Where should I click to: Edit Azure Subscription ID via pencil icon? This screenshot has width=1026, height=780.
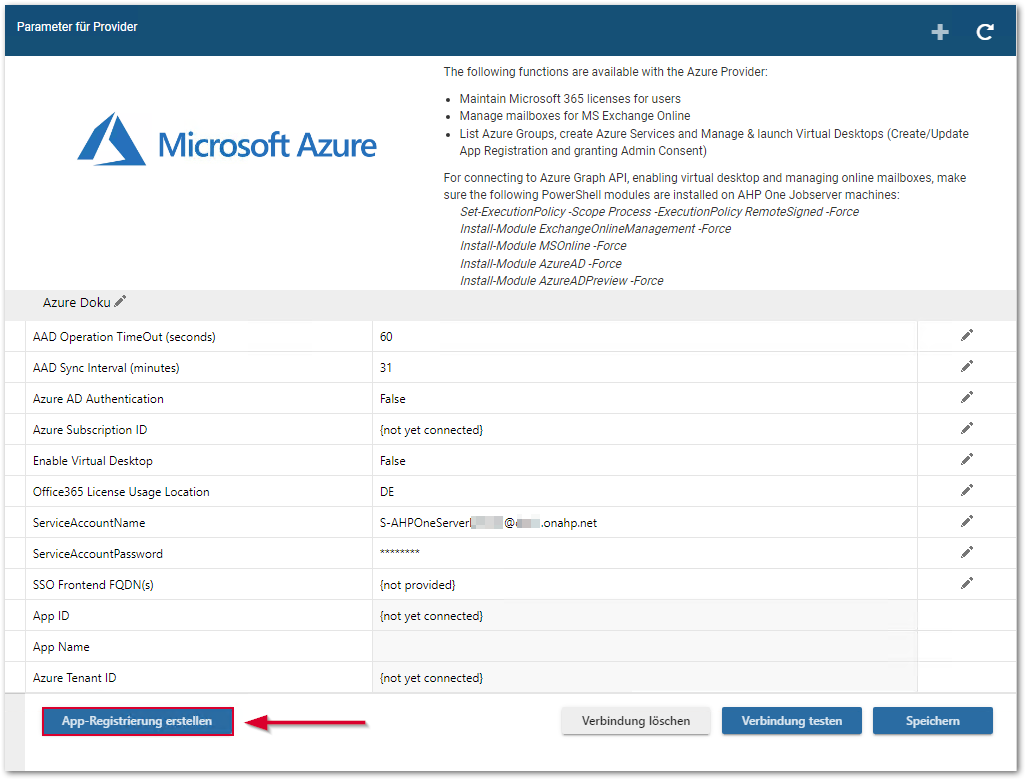click(966, 429)
